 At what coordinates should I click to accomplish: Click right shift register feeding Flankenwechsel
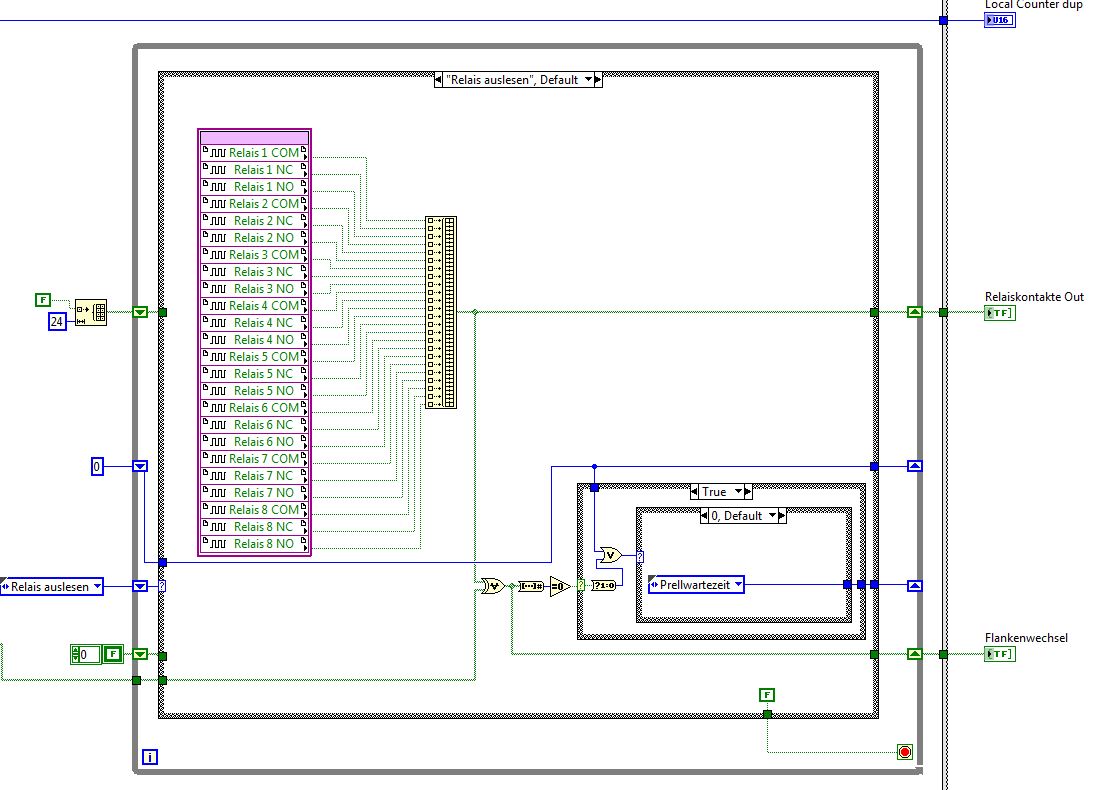click(x=915, y=654)
